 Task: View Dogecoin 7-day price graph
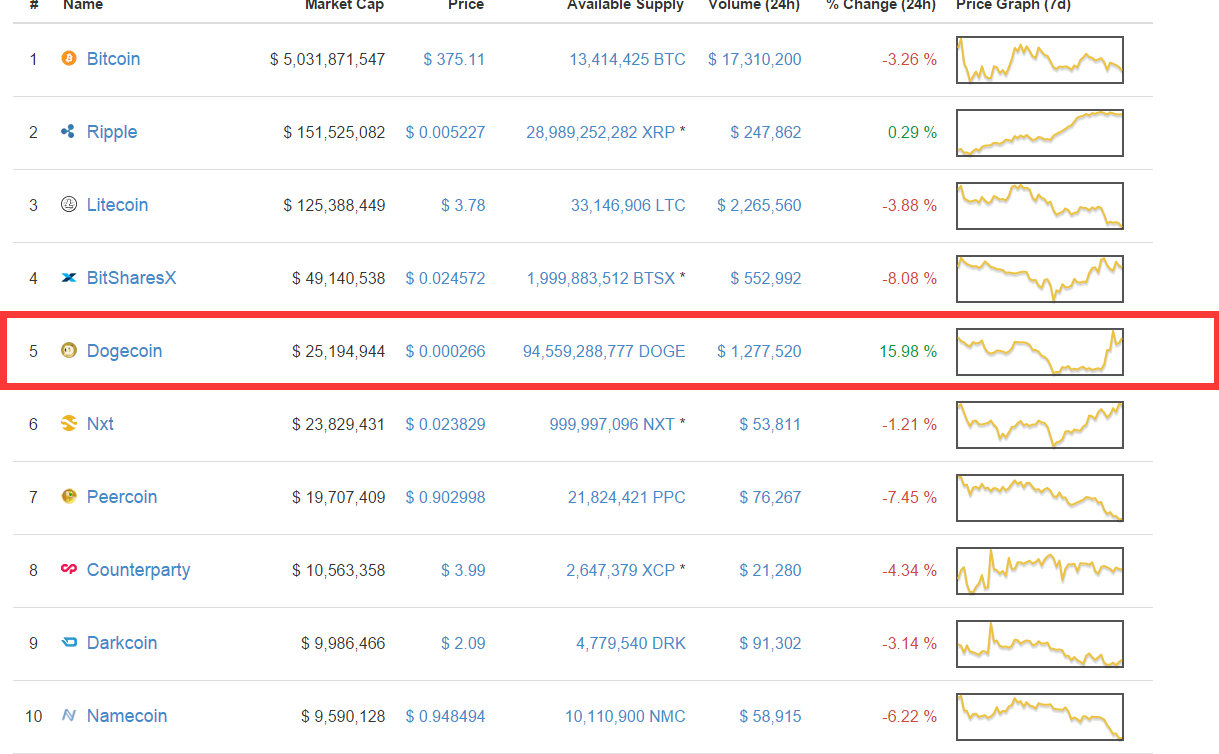[x=1040, y=352]
